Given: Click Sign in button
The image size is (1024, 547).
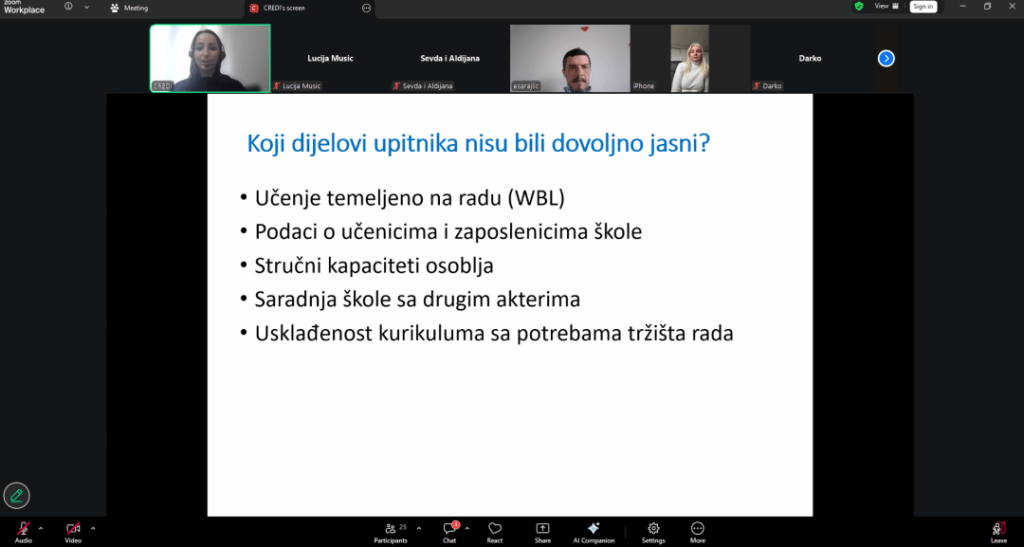Looking at the screenshot, I should point(923,7).
